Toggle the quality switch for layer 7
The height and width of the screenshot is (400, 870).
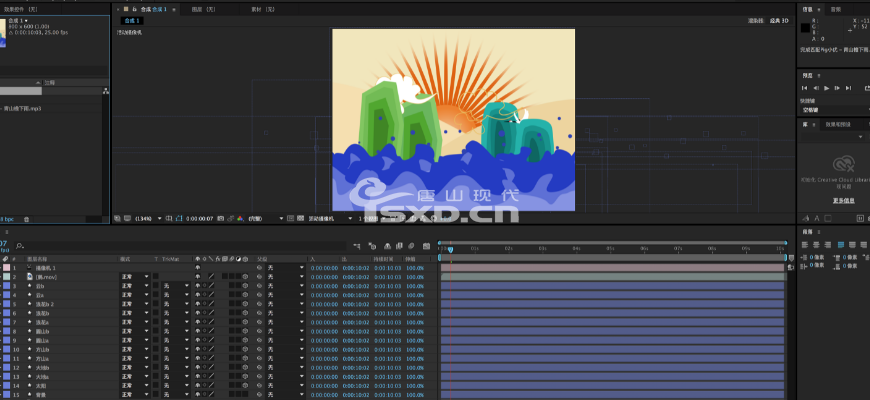(x=211, y=322)
